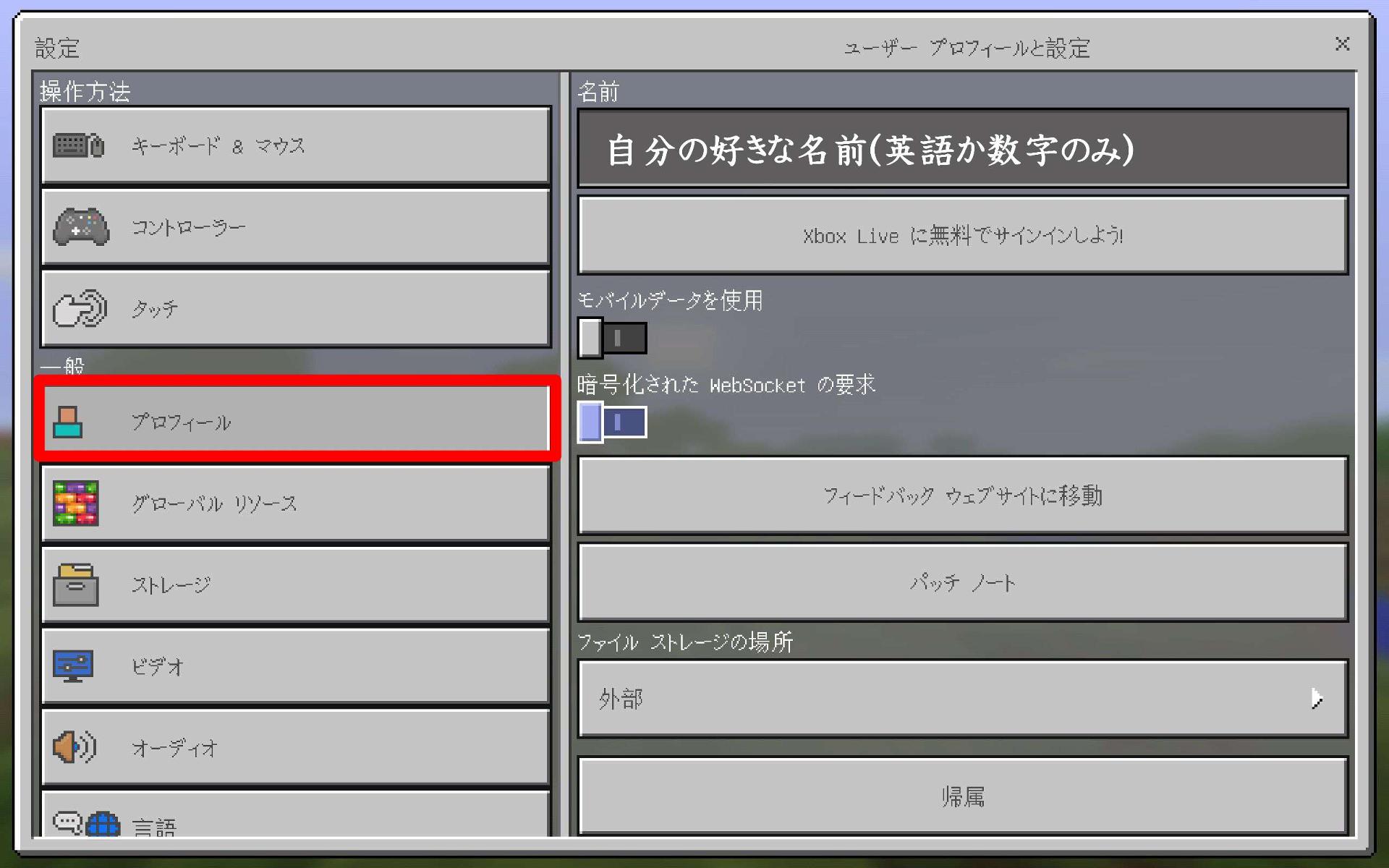Viewport: 1389px width, 868px height.
Task: Open オーディオ settings
Action: 296,747
